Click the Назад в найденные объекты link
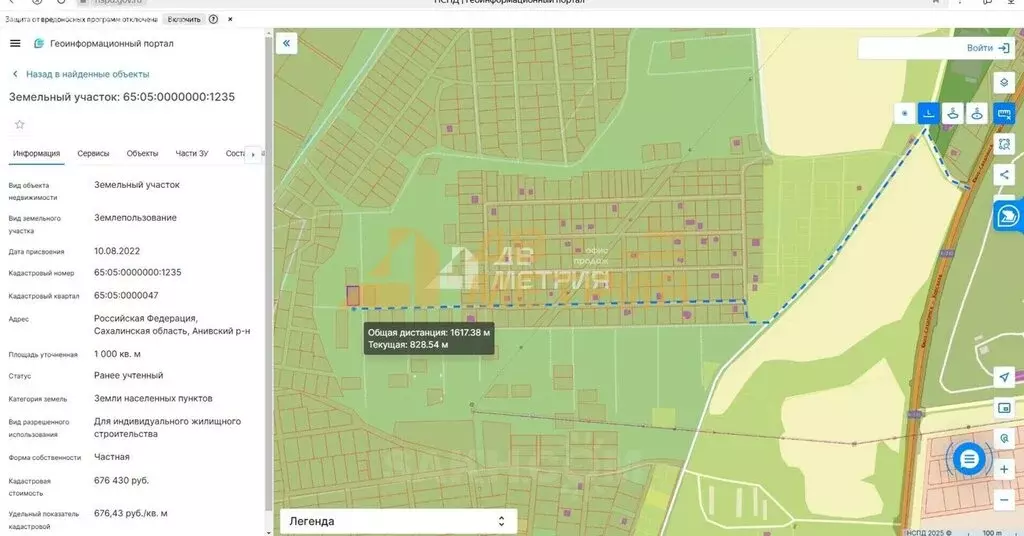The height and width of the screenshot is (536, 1024). coord(88,74)
